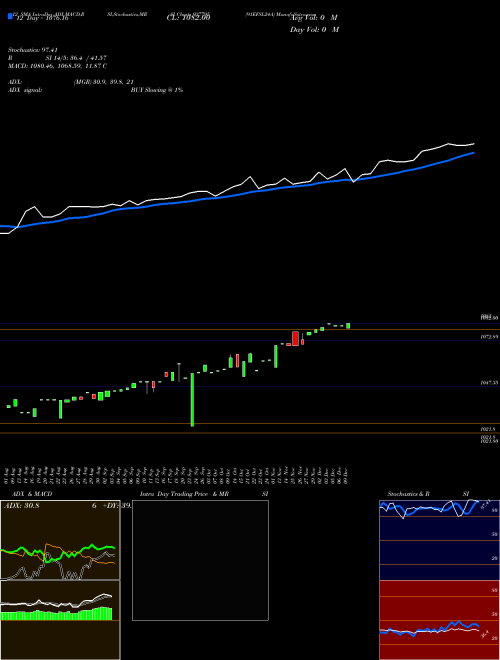Image resolution: width=500 pixels, height=660 pixels.
Task: Open the empty Intra Day Trading Price panel
Action: [200, 560]
